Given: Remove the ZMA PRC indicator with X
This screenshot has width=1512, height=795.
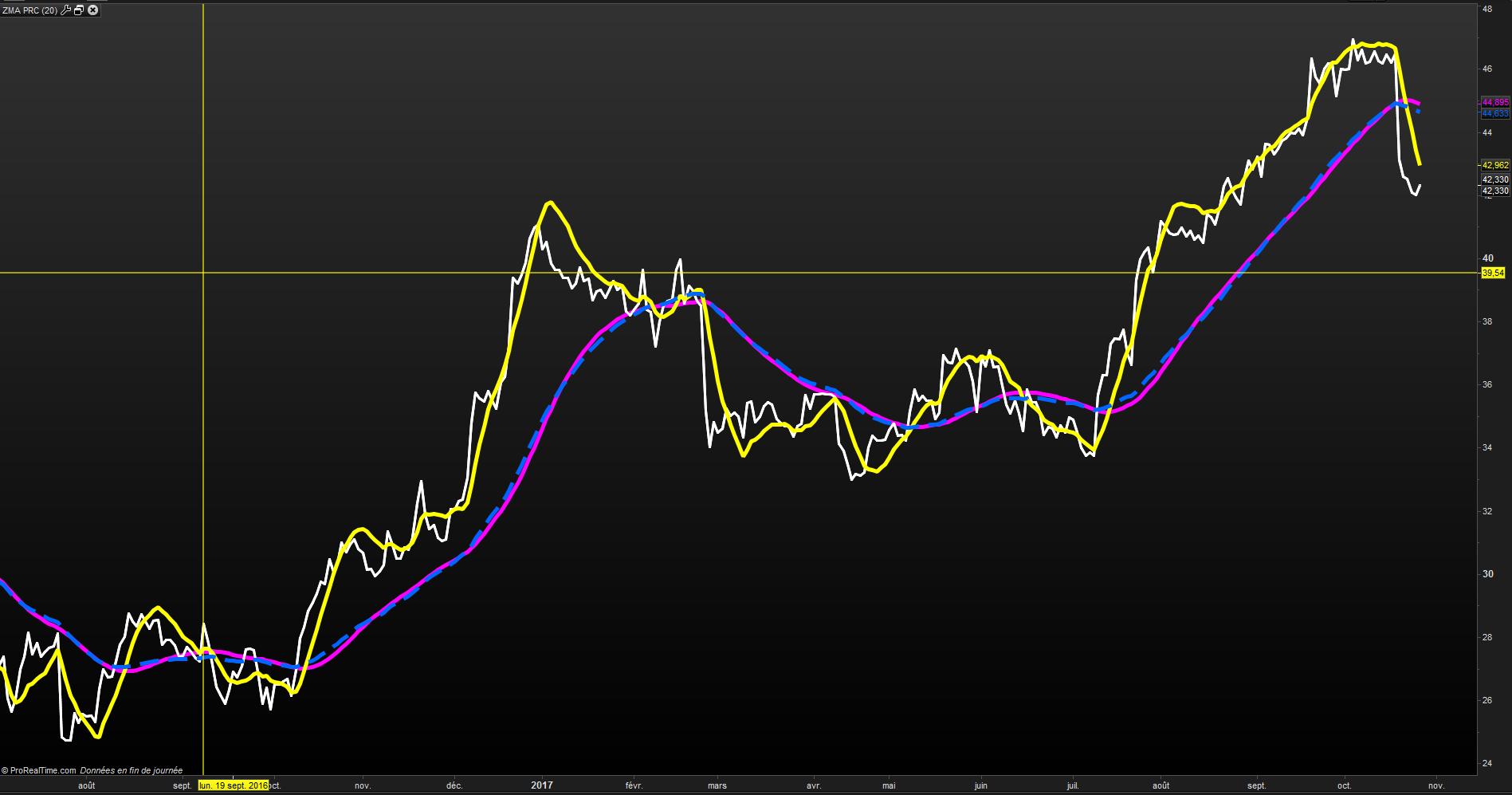Looking at the screenshot, I should 92,10.
